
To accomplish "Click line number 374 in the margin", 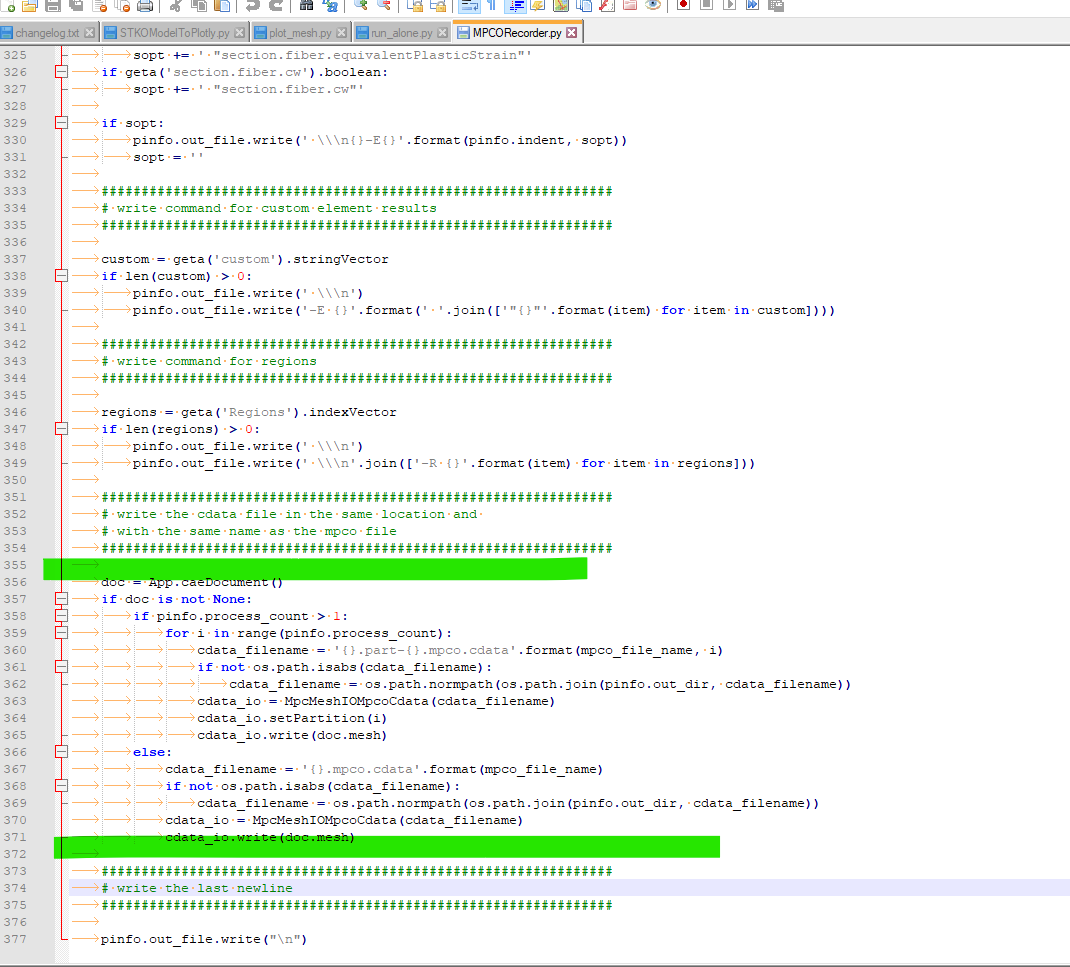I will tap(15, 888).
